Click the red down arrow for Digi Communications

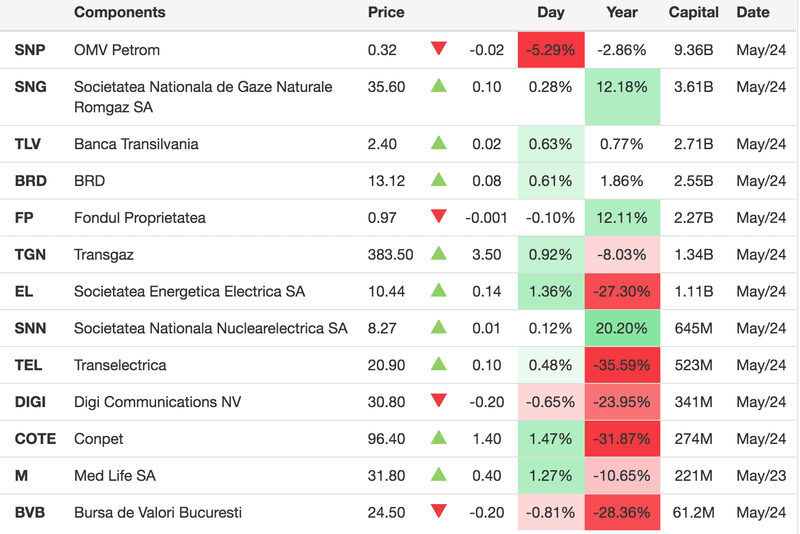[x=438, y=401]
